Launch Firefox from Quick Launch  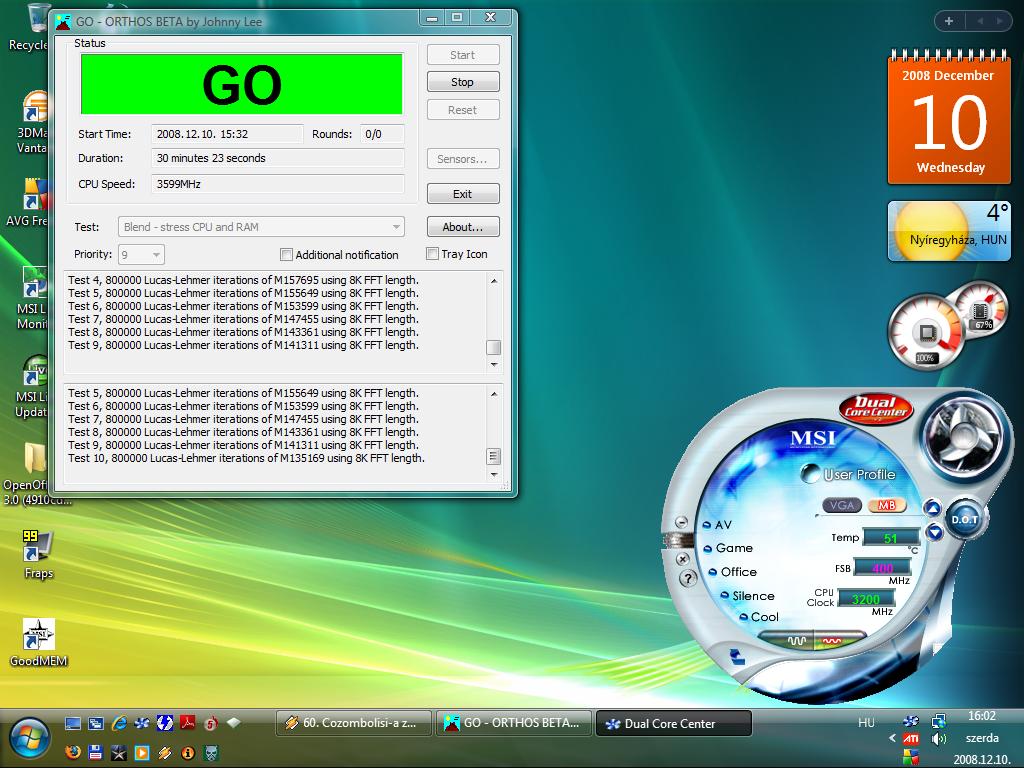click(73, 753)
